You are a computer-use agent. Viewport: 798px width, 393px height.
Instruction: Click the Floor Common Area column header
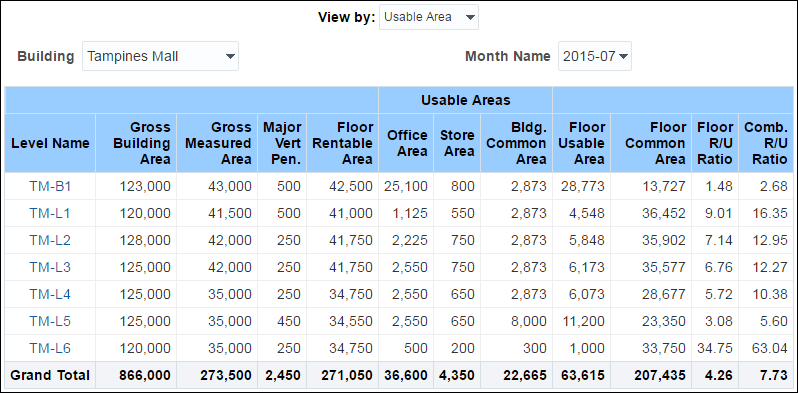(651, 143)
